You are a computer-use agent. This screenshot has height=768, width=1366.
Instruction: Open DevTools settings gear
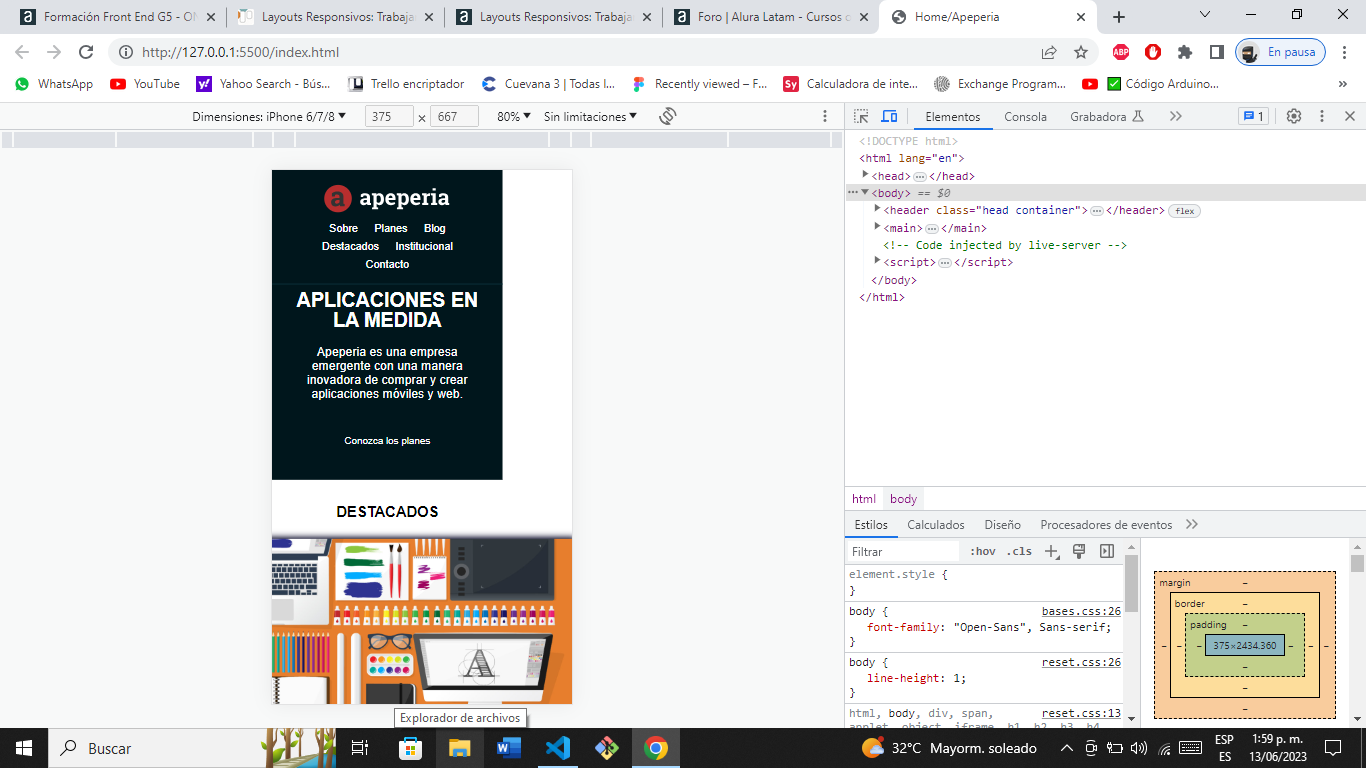(x=1294, y=117)
